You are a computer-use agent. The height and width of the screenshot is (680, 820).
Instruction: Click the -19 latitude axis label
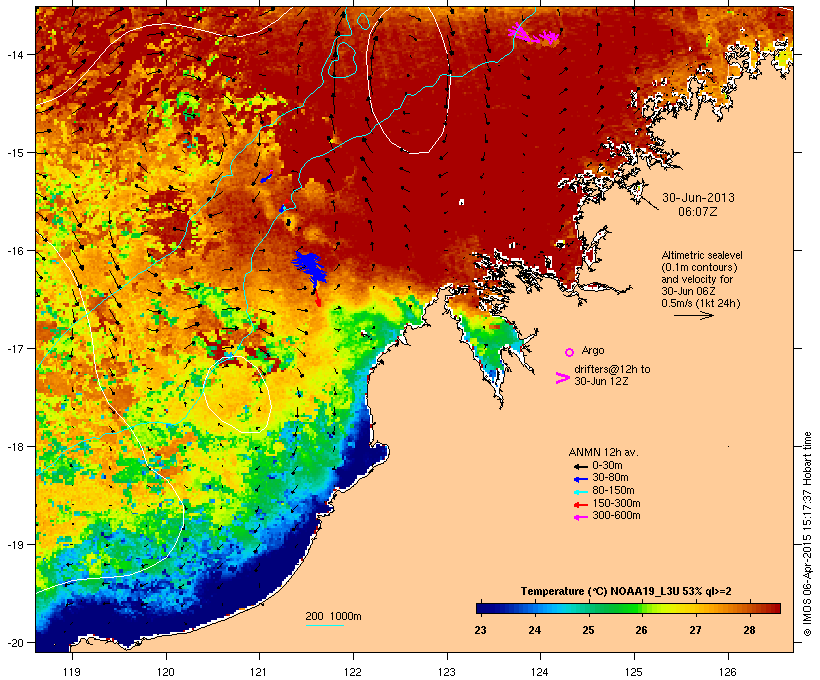[14, 545]
